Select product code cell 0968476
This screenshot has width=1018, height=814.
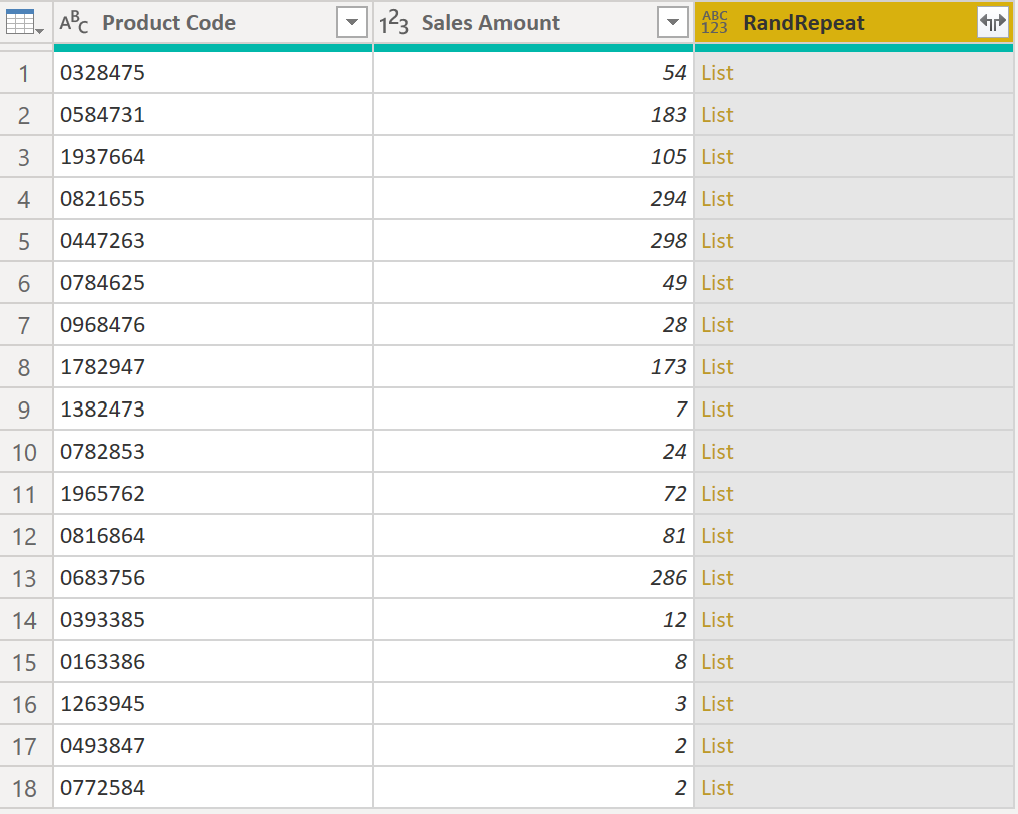click(213, 325)
